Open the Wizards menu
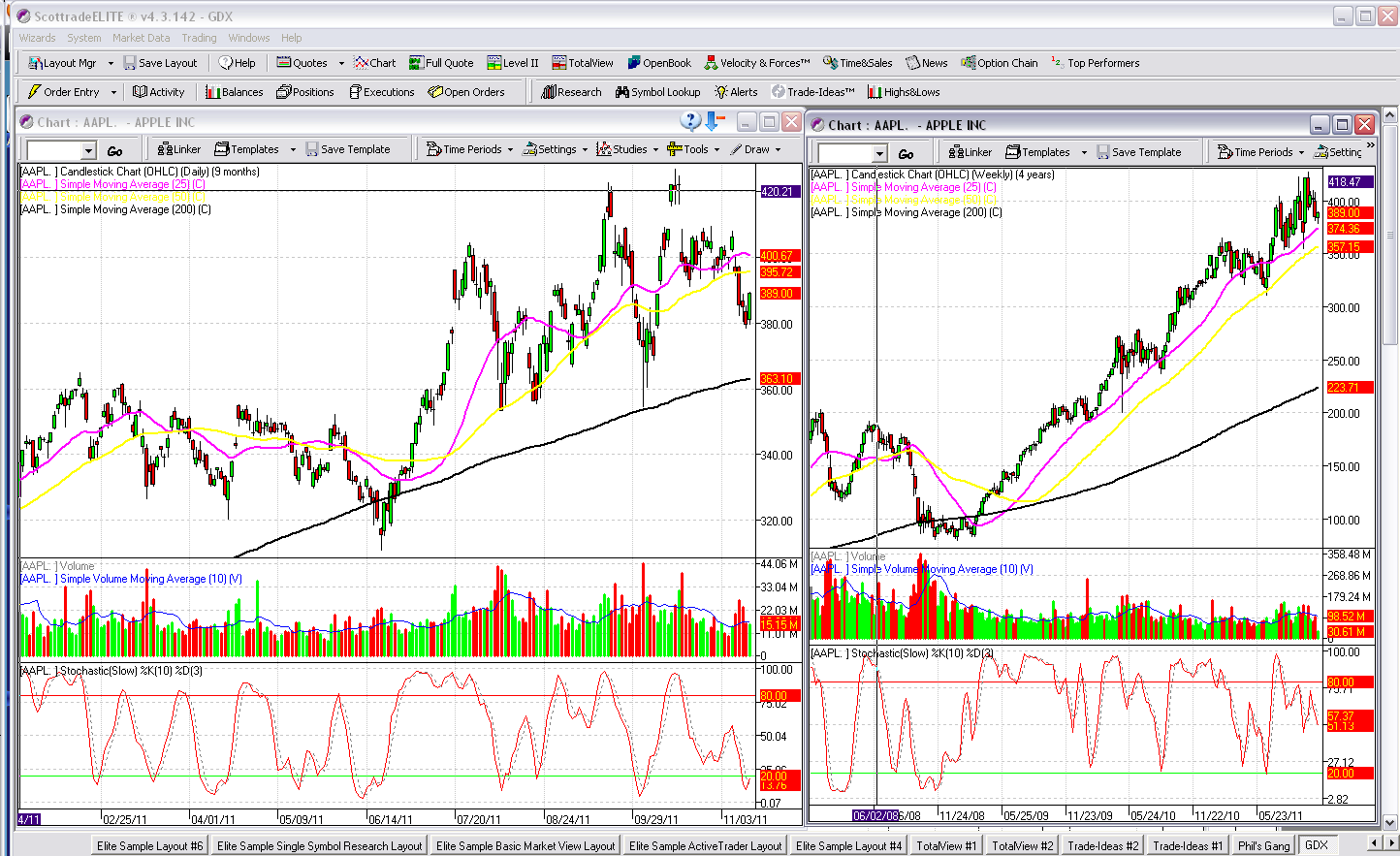 [37, 38]
